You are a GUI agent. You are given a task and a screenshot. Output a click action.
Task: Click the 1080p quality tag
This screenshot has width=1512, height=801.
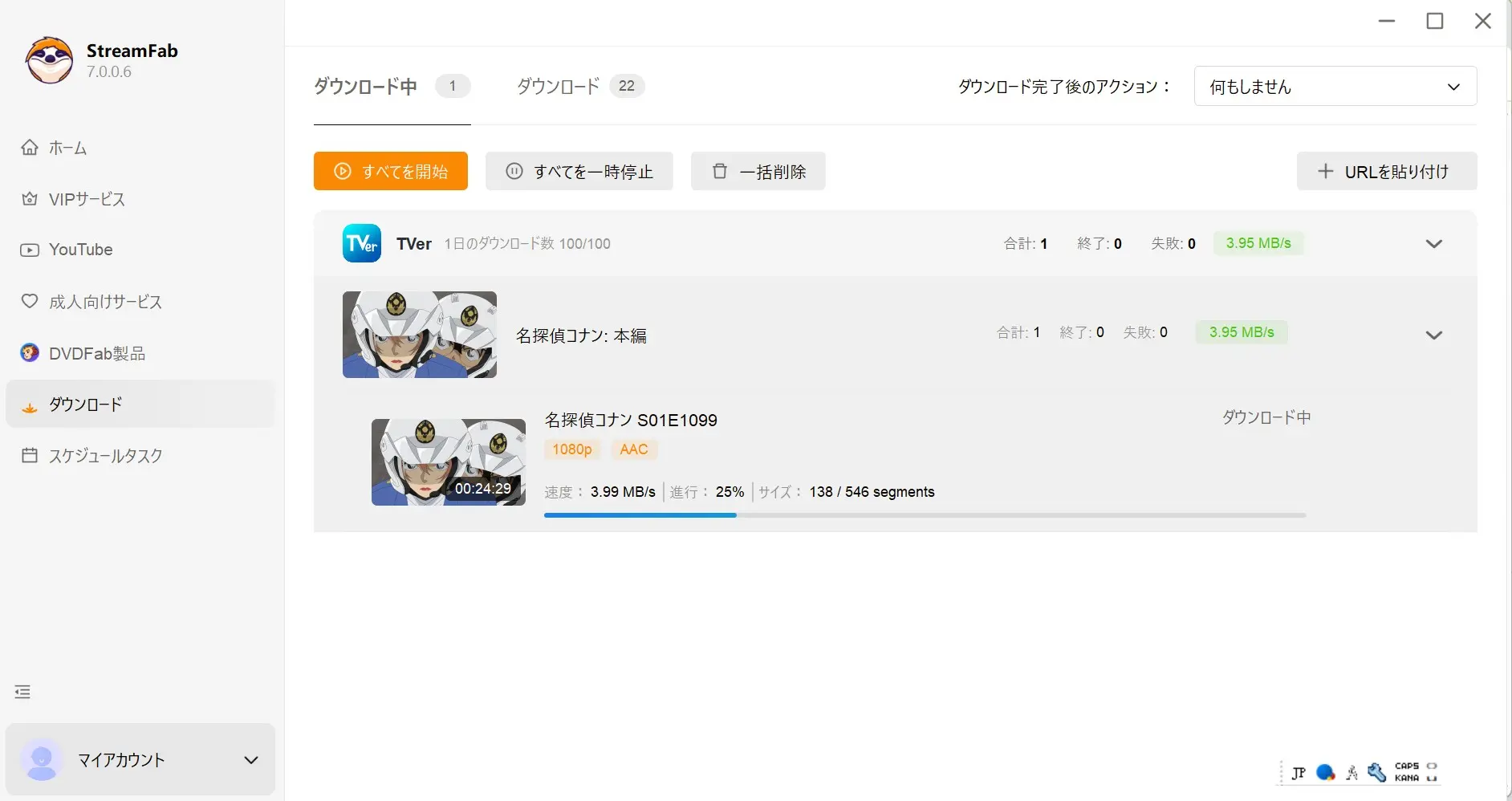(572, 449)
